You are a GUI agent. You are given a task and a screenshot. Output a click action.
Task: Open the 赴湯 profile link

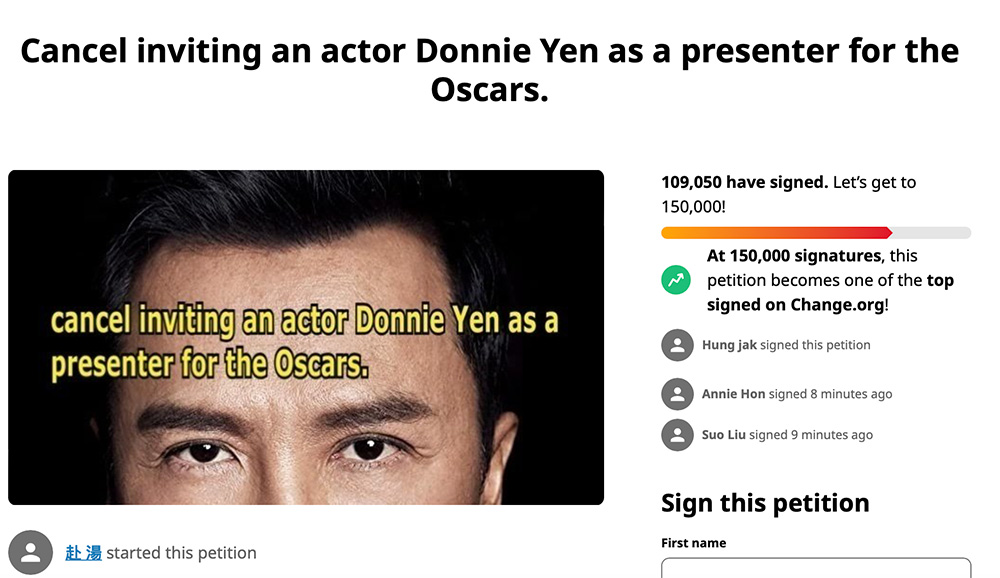pos(83,553)
